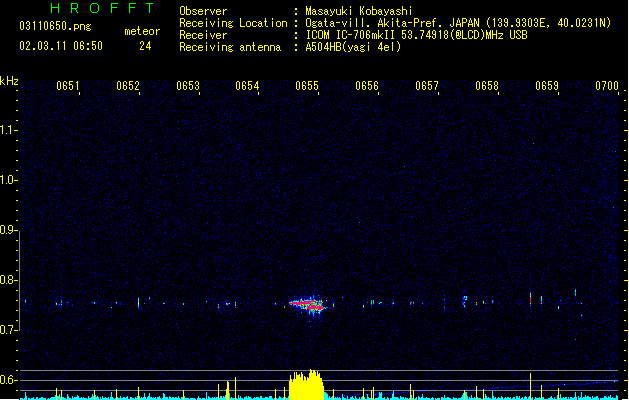The height and width of the screenshot is (400, 629).
Task: Click the 0656 time marker
Action: pos(367,86)
